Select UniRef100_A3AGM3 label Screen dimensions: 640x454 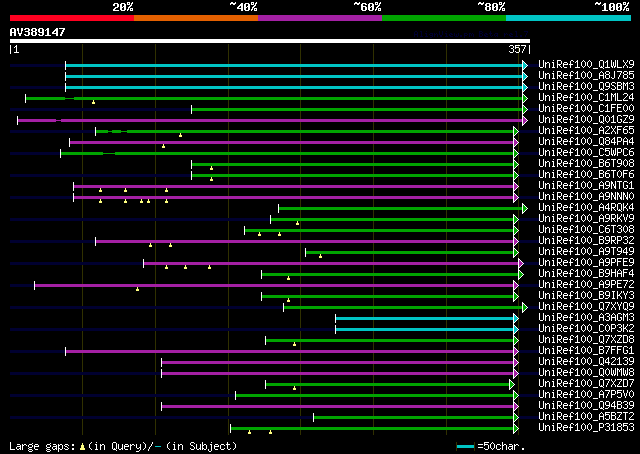(x=586, y=318)
